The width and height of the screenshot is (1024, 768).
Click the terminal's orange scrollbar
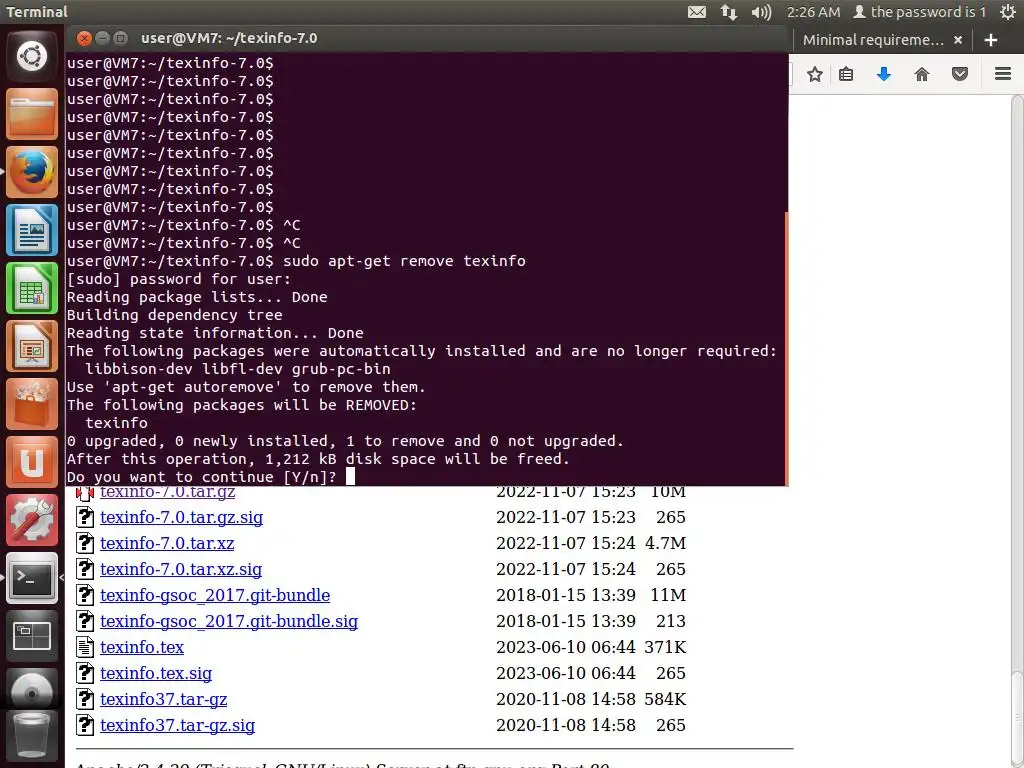786,348
